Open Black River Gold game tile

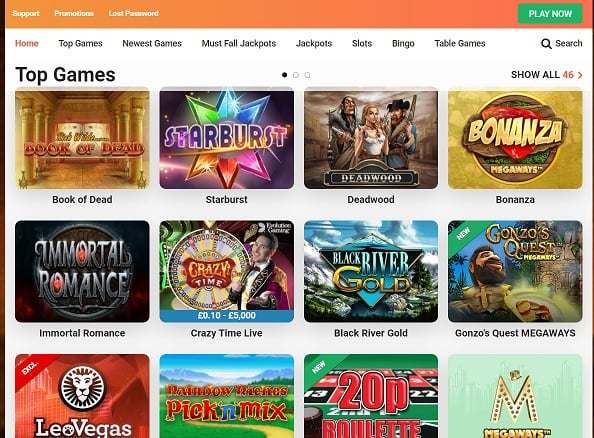[371, 271]
